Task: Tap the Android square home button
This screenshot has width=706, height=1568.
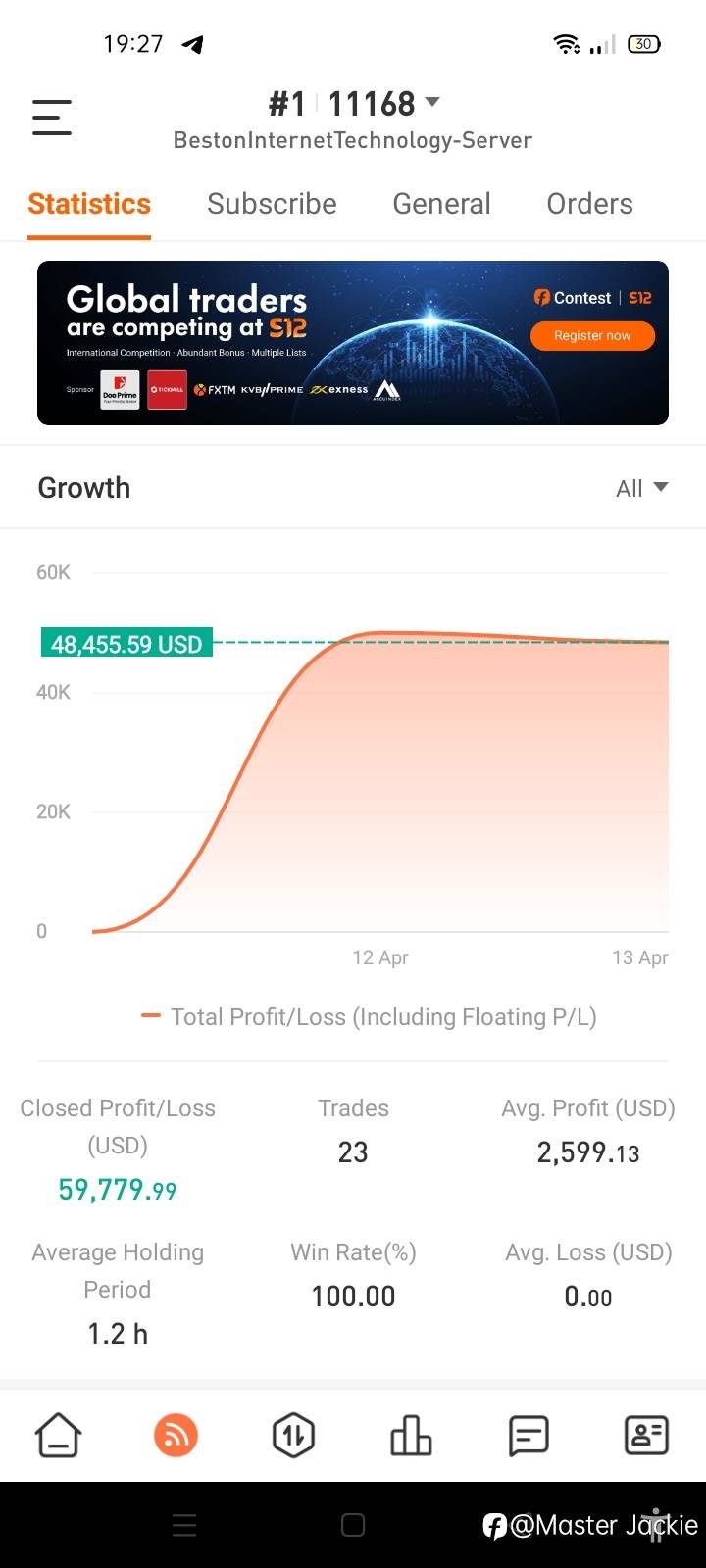Action: [x=353, y=1525]
